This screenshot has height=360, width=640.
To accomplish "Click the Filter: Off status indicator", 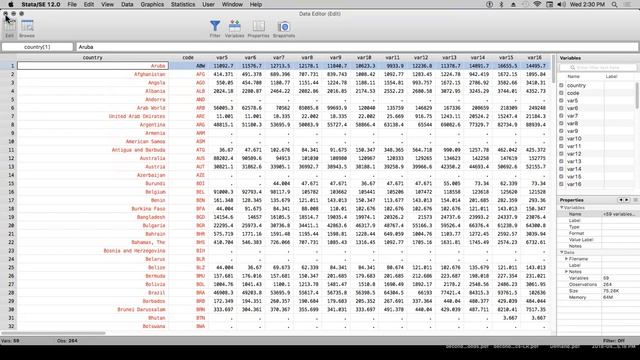I will tap(614, 340).
